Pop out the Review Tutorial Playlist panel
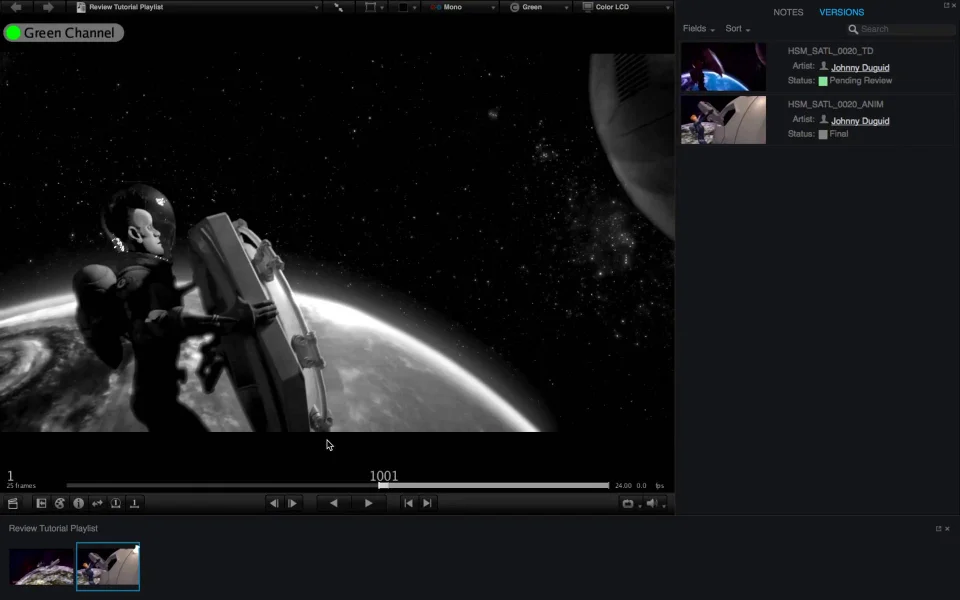 [938, 529]
